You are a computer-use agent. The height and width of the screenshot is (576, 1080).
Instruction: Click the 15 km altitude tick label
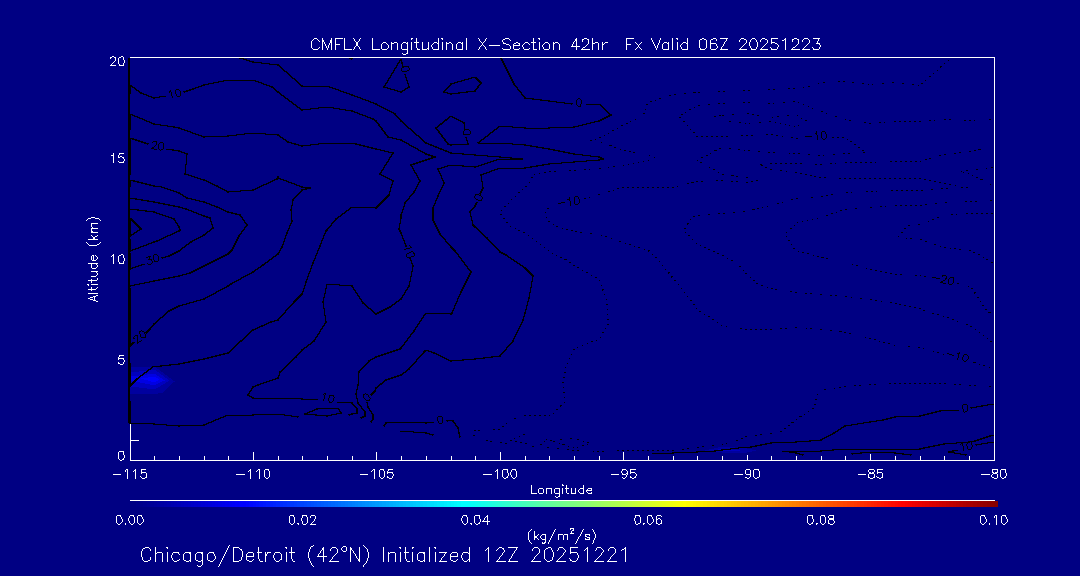click(x=116, y=159)
